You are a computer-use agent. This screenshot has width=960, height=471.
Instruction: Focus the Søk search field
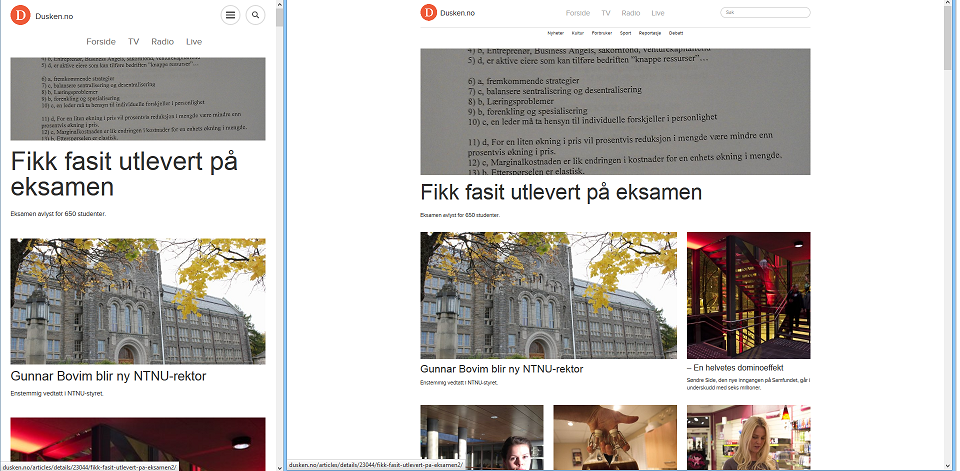point(765,12)
